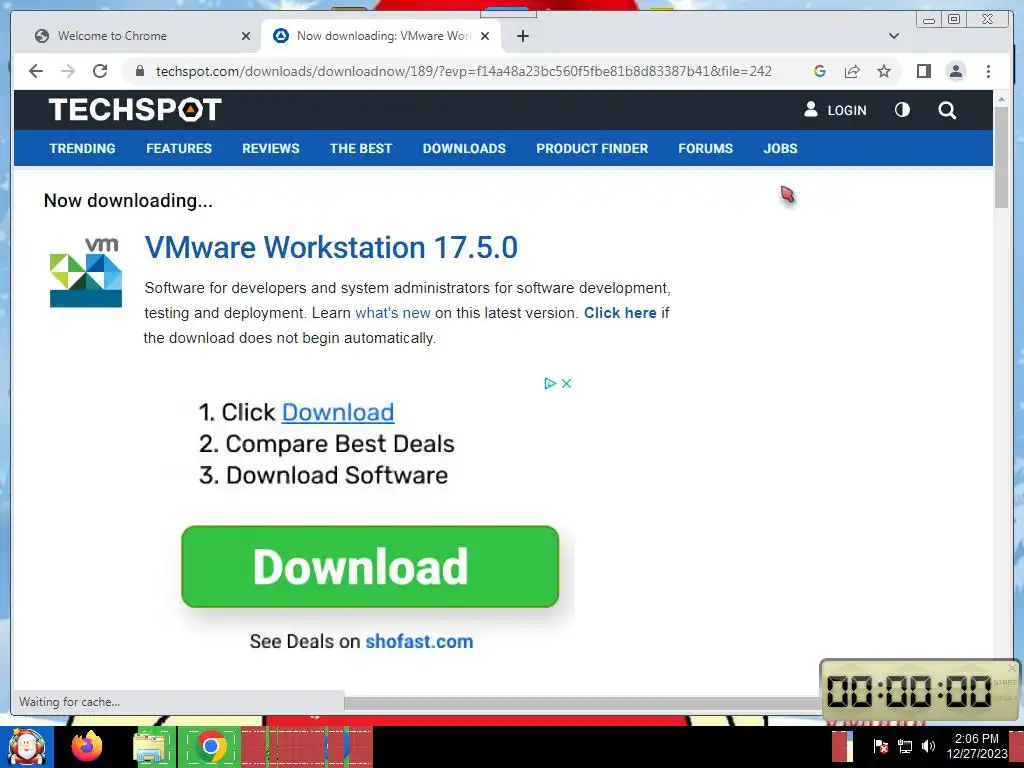The height and width of the screenshot is (768, 1024).
Task: Open the Start menu Santa icon
Action: [27, 746]
